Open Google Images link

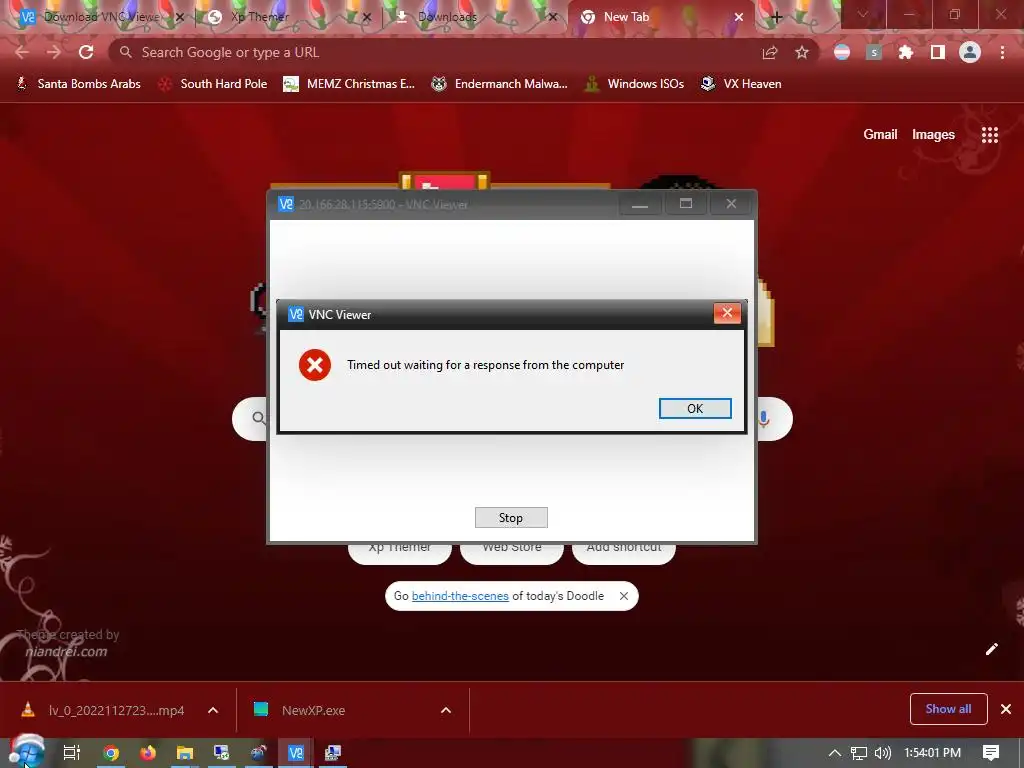click(933, 135)
